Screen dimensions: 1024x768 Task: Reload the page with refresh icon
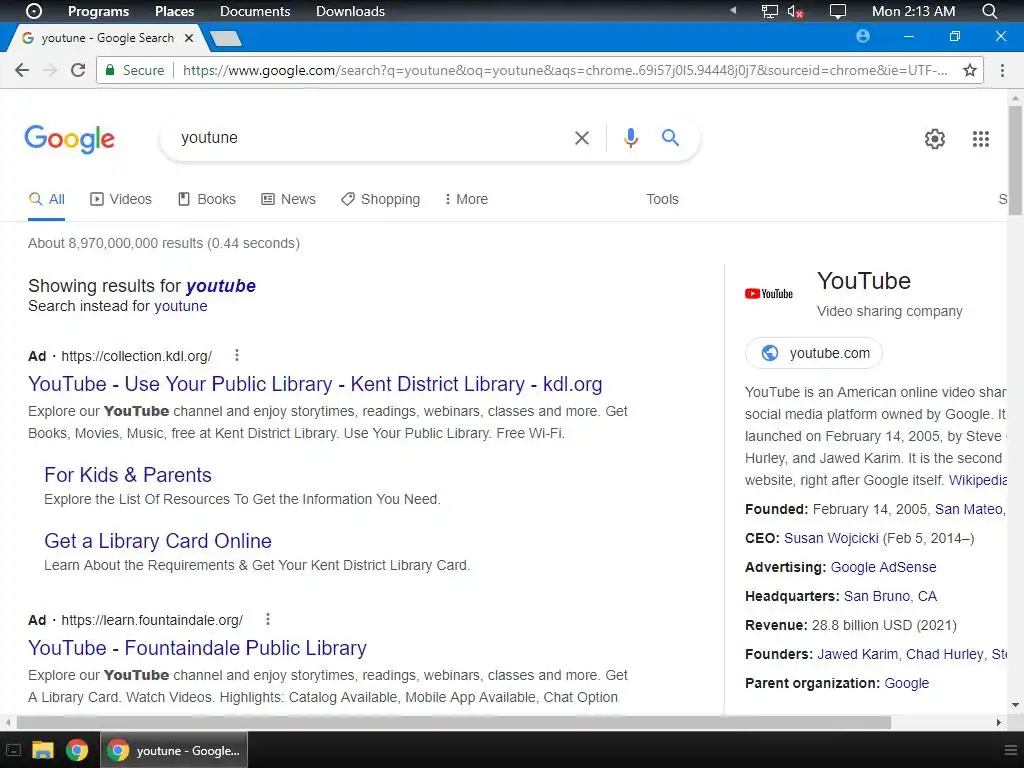[x=78, y=70]
